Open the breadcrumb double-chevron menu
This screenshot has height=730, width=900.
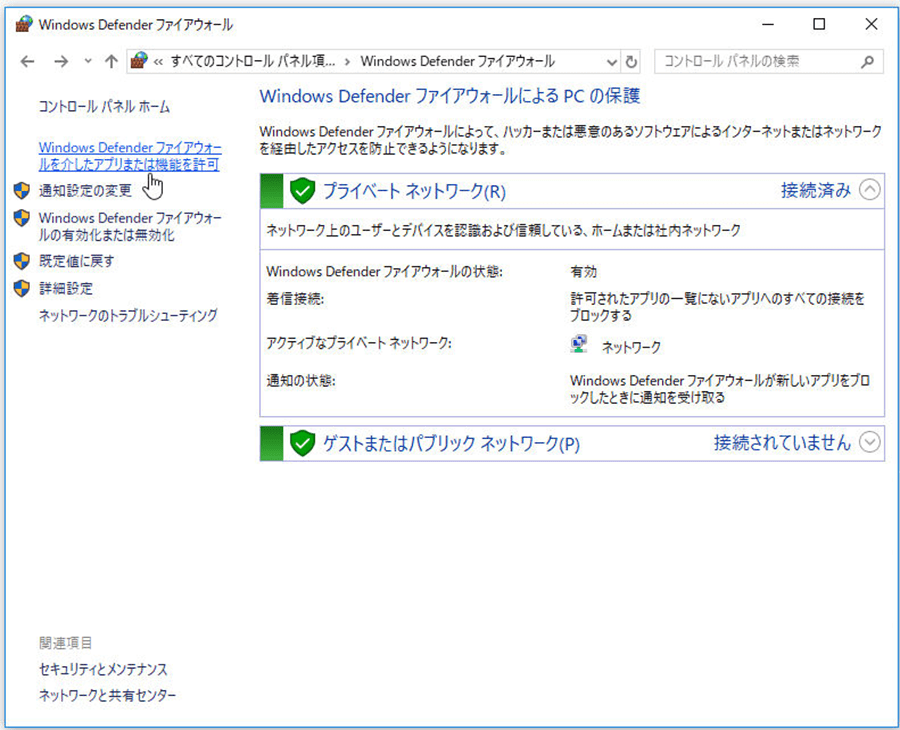(x=158, y=62)
